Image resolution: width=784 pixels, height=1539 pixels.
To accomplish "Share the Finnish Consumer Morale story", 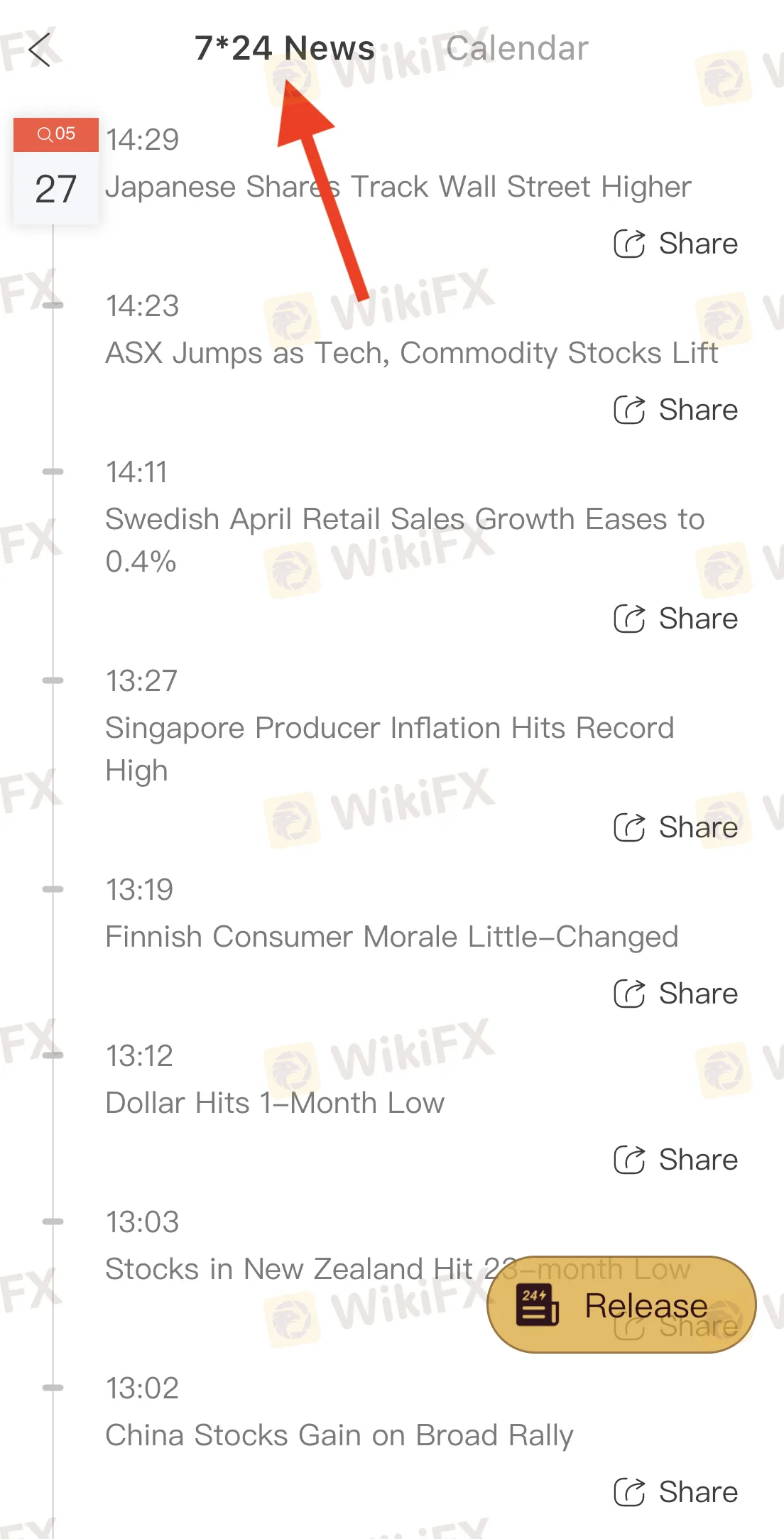I will coord(675,994).
